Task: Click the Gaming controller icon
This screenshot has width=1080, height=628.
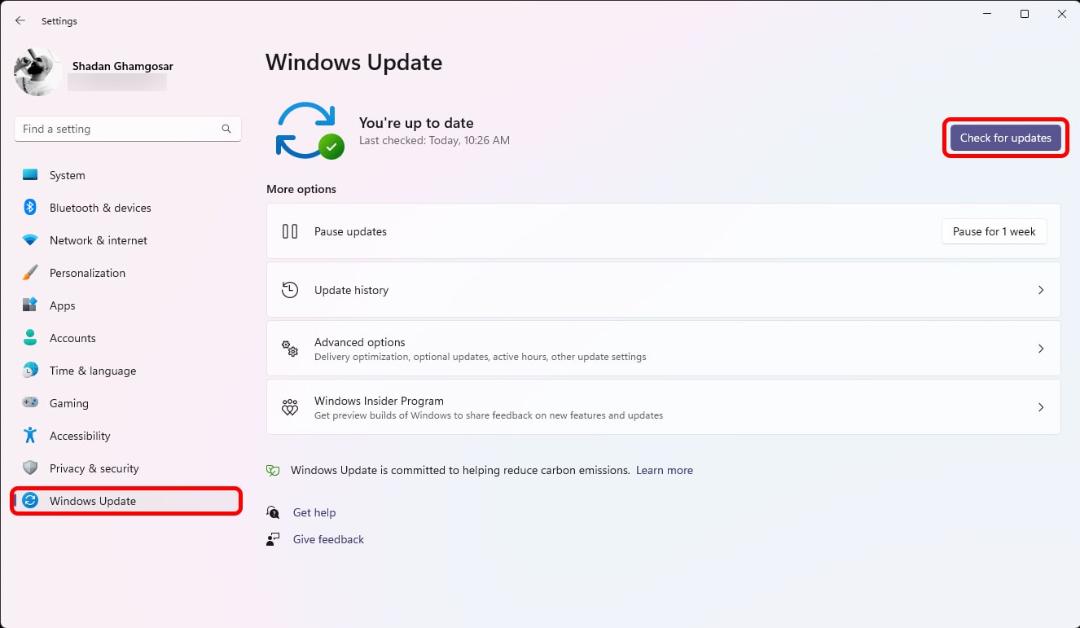Action: (30, 402)
